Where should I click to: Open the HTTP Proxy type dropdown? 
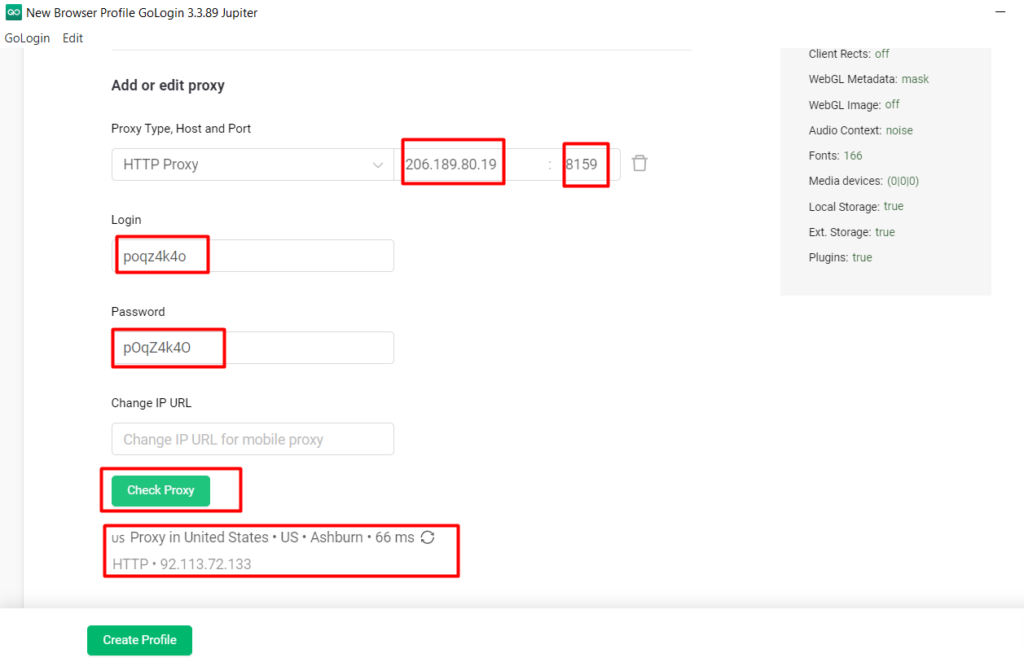(253, 164)
